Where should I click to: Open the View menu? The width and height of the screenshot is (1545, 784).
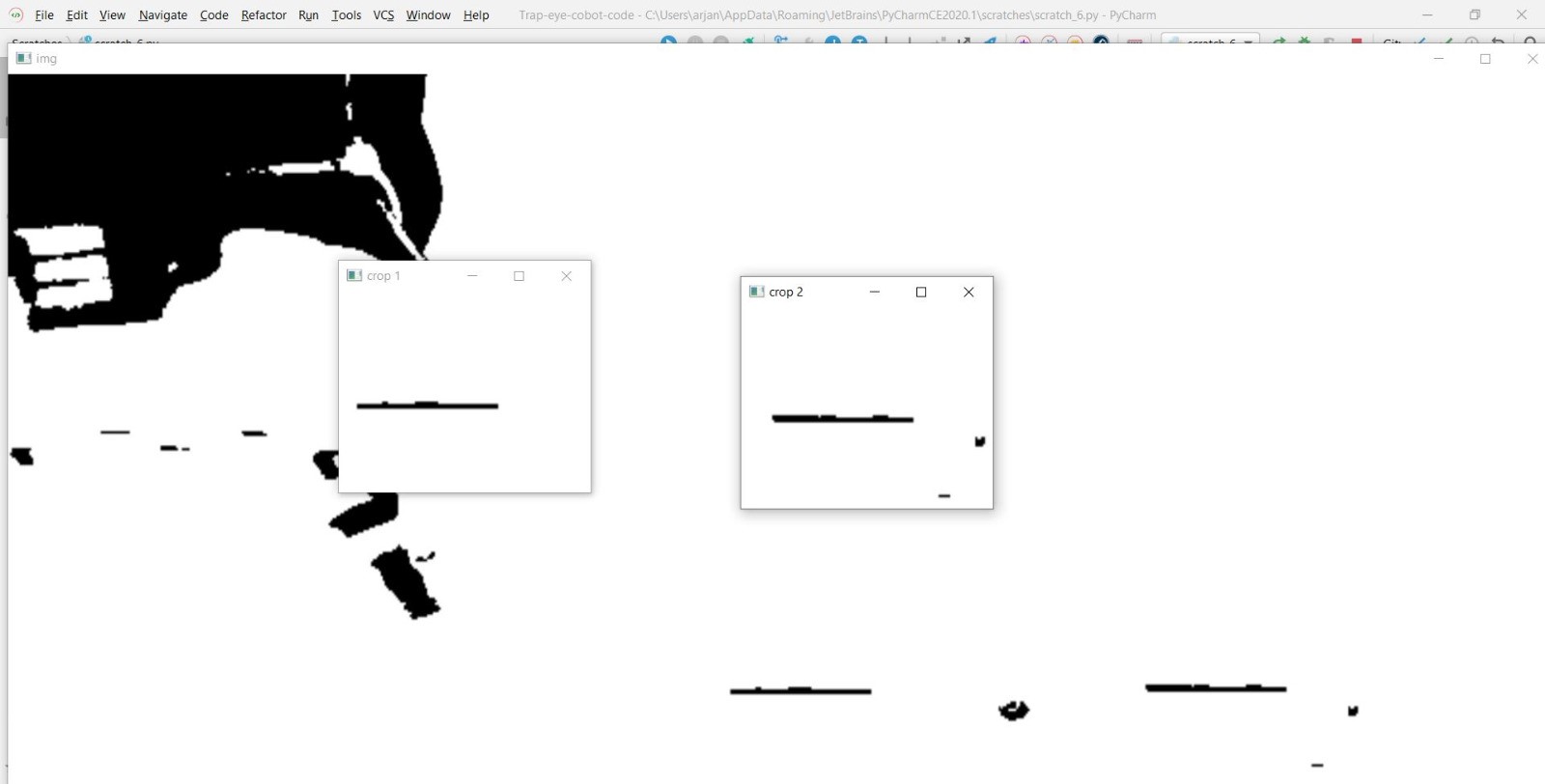point(112,15)
